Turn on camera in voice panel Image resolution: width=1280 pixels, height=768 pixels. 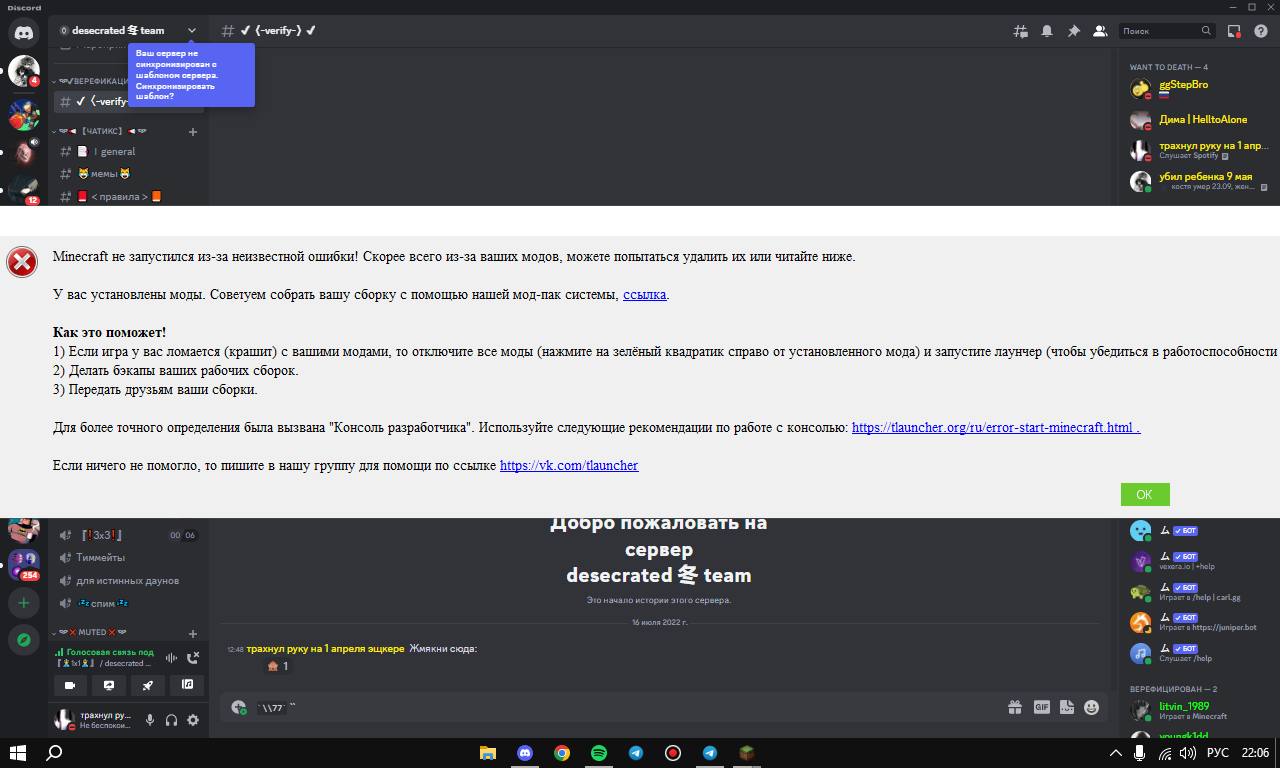click(70, 685)
